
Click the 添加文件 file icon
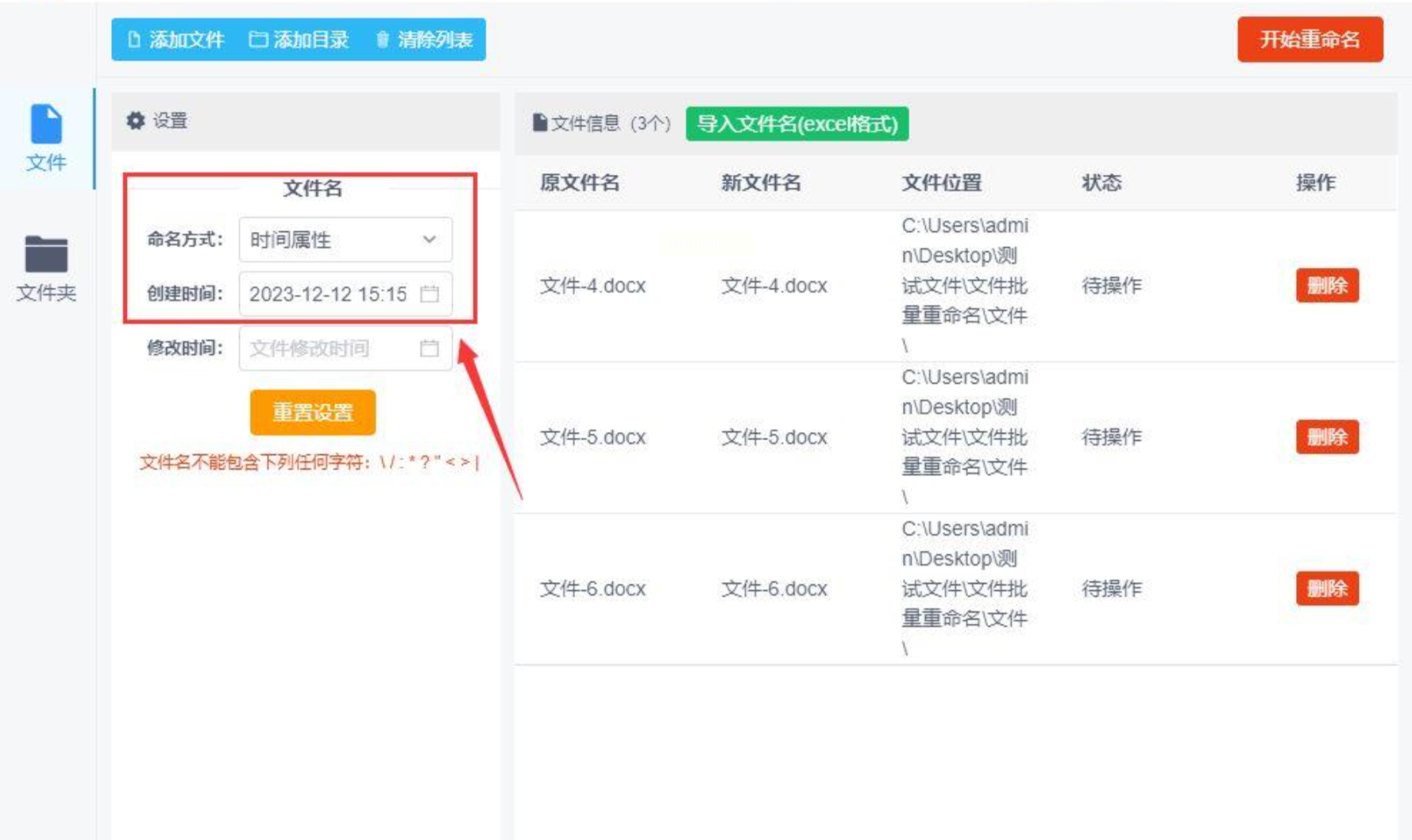pos(134,40)
